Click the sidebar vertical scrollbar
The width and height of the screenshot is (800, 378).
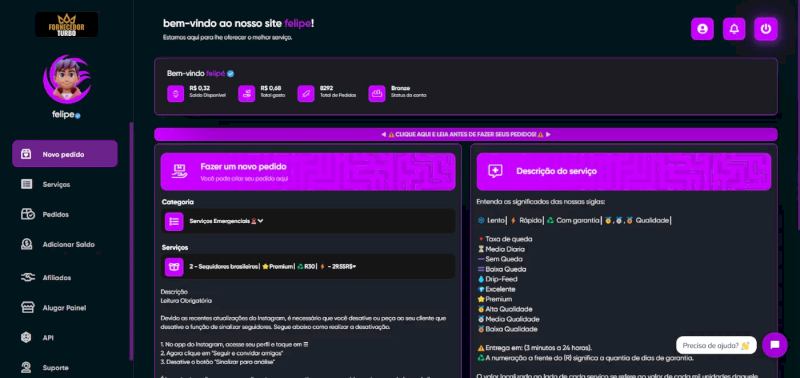[x=131, y=240]
